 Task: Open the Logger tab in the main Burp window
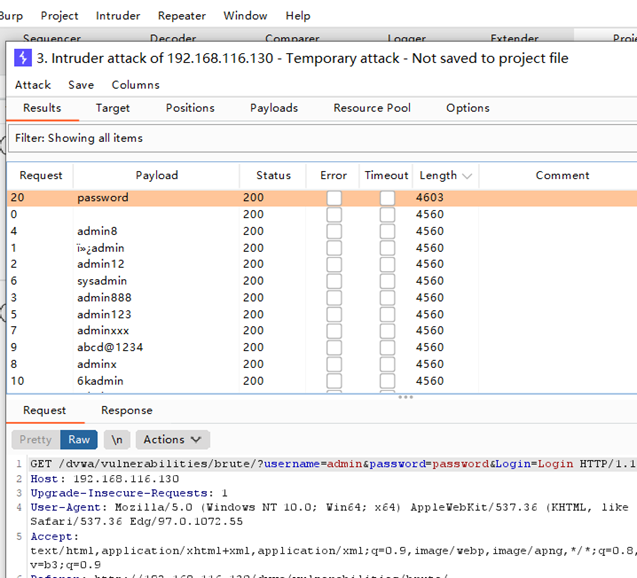[x=407, y=38]
